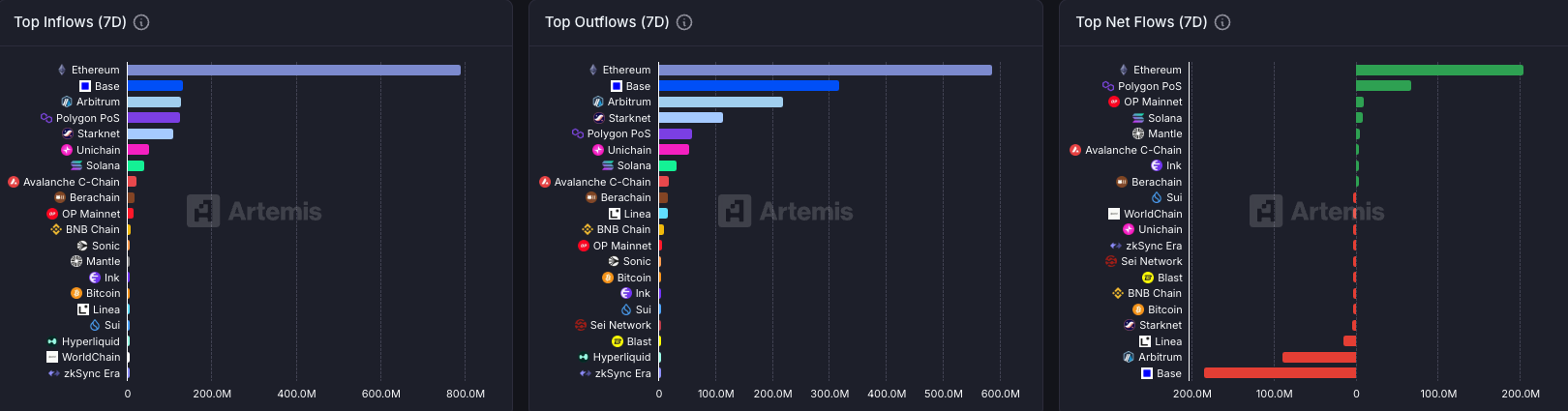
Task: Click Blast icon in Top Outflows chart
Action: [618, 341]
